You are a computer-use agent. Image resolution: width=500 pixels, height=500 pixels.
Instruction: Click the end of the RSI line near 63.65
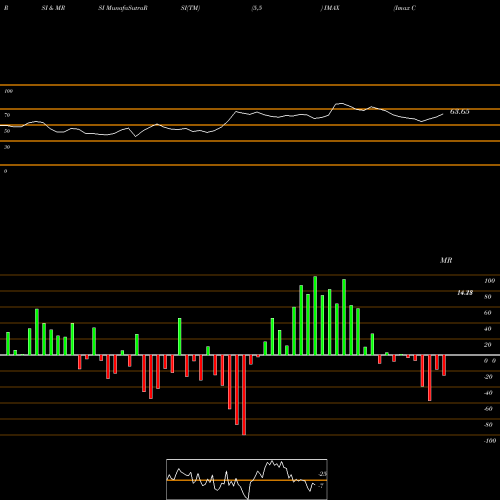tap(443, 114)
